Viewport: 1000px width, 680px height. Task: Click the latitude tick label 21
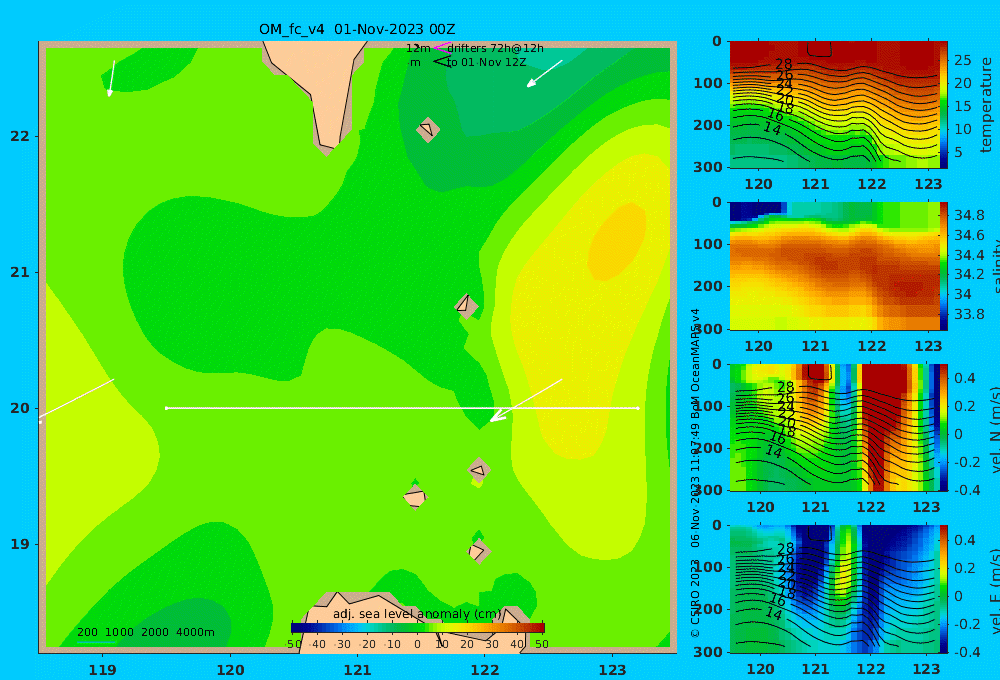[20, 272]
